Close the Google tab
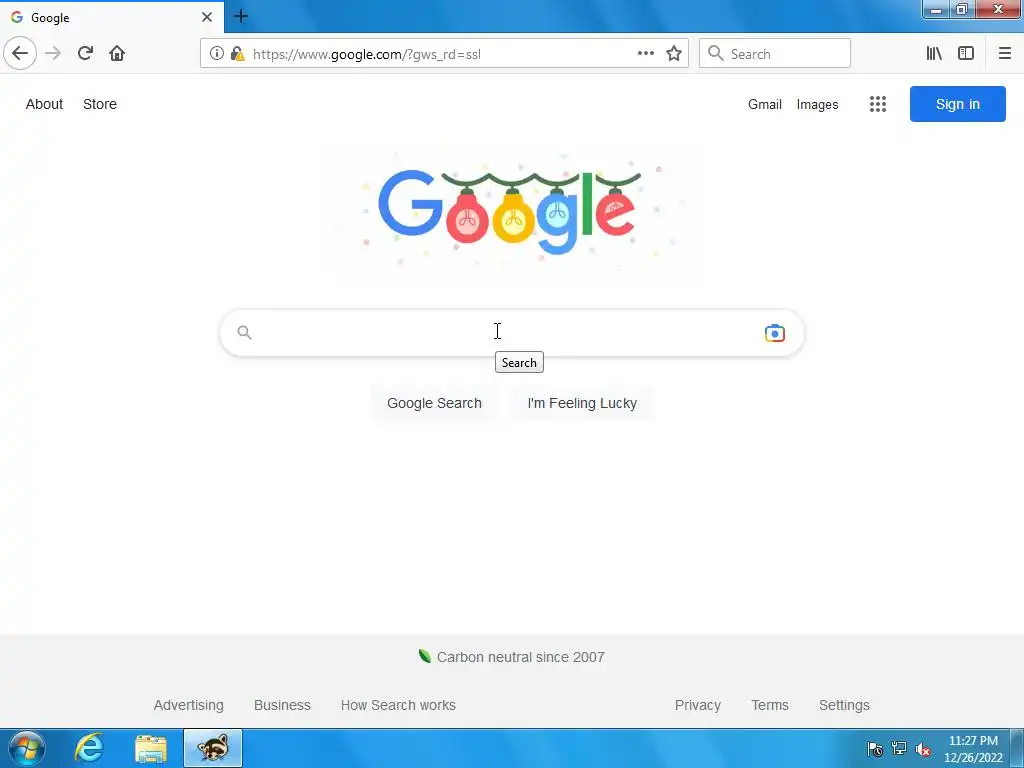Viewport: 1024px width, 768px height. pos(207,17)
